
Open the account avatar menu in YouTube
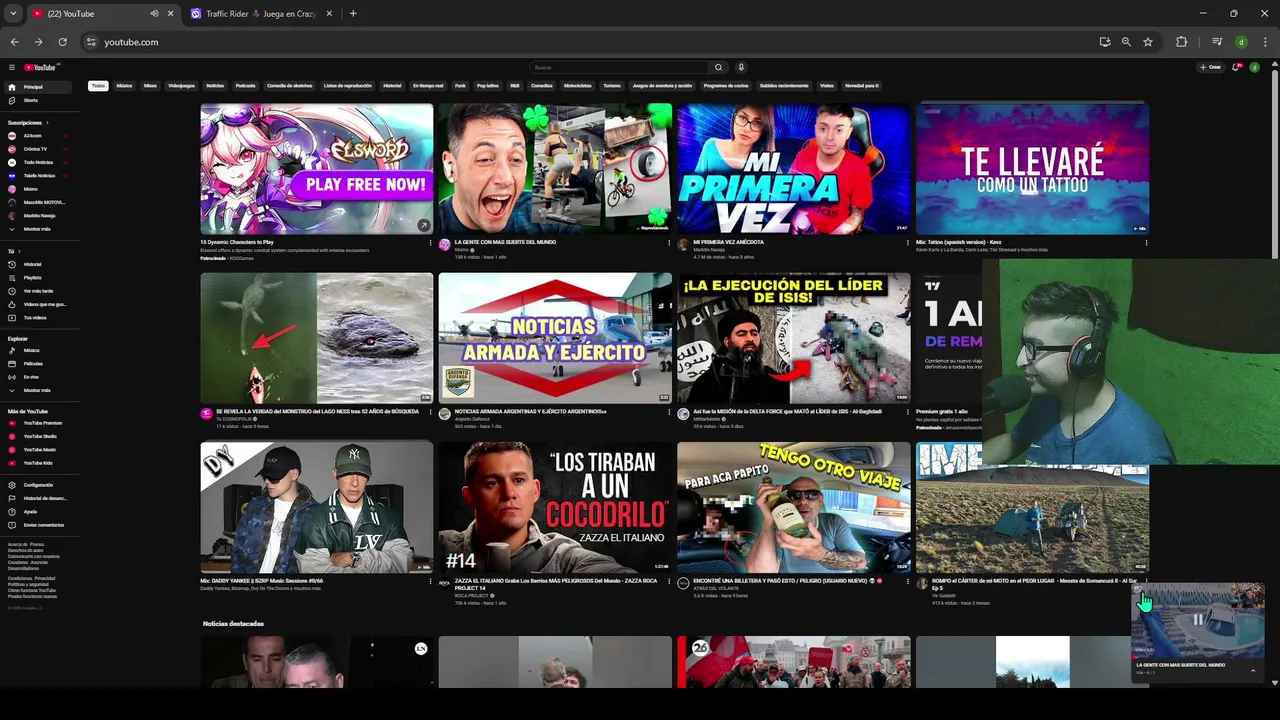[1255, 67]
